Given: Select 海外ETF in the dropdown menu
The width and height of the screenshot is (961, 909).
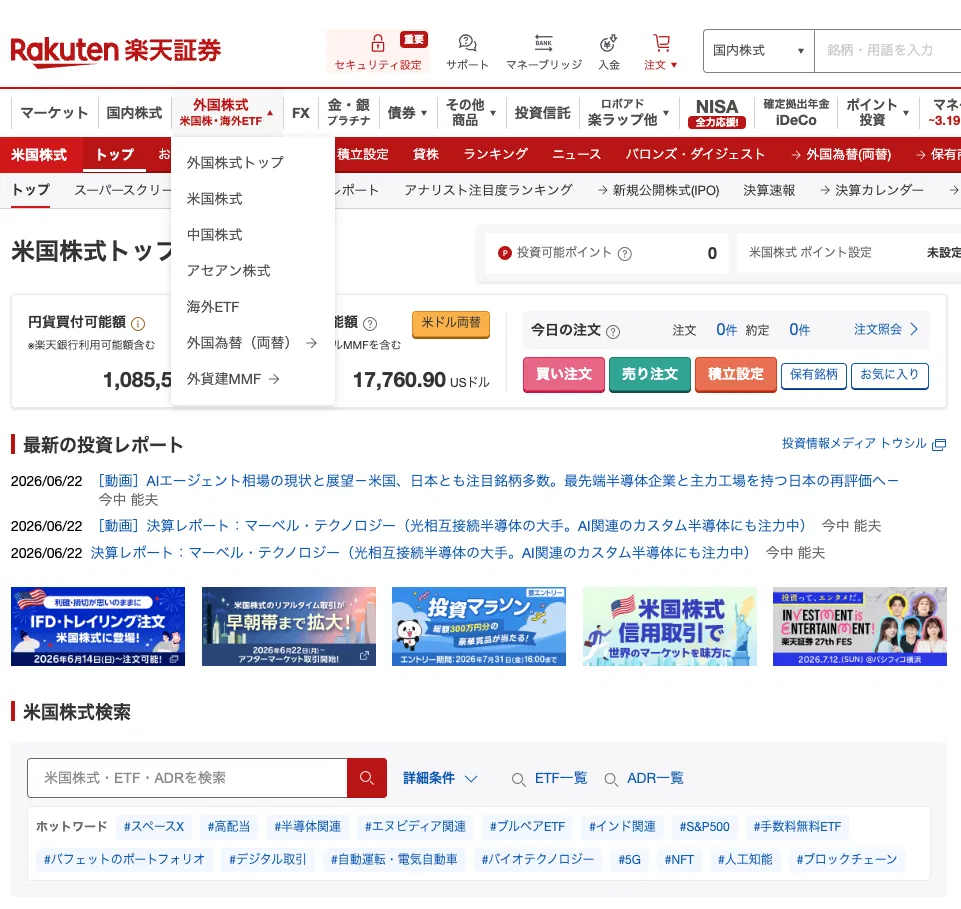Looking at the screenshot, I should click(x=213, y=307).
